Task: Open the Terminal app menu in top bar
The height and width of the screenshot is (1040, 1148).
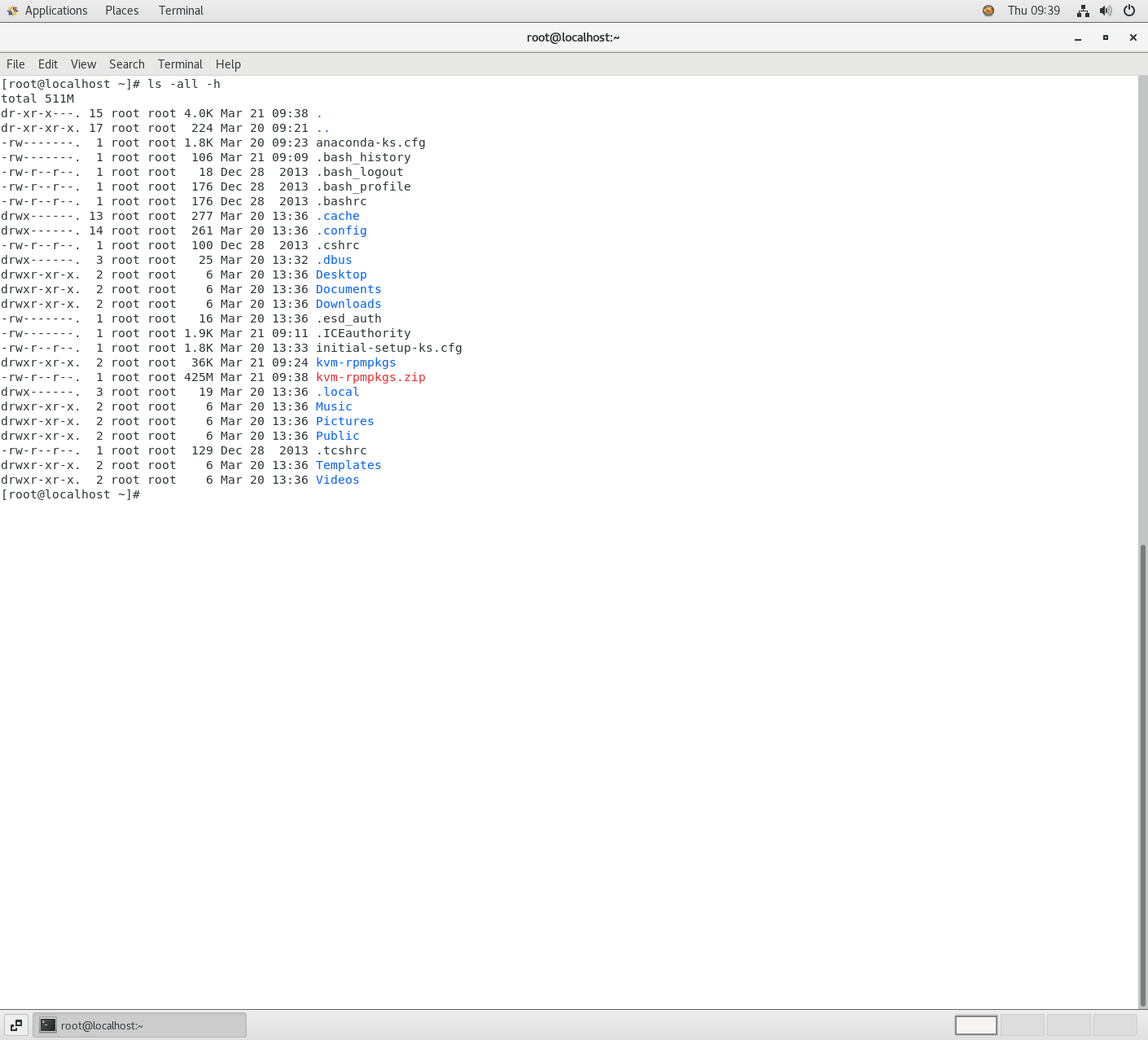Action: tap(181, 11)
